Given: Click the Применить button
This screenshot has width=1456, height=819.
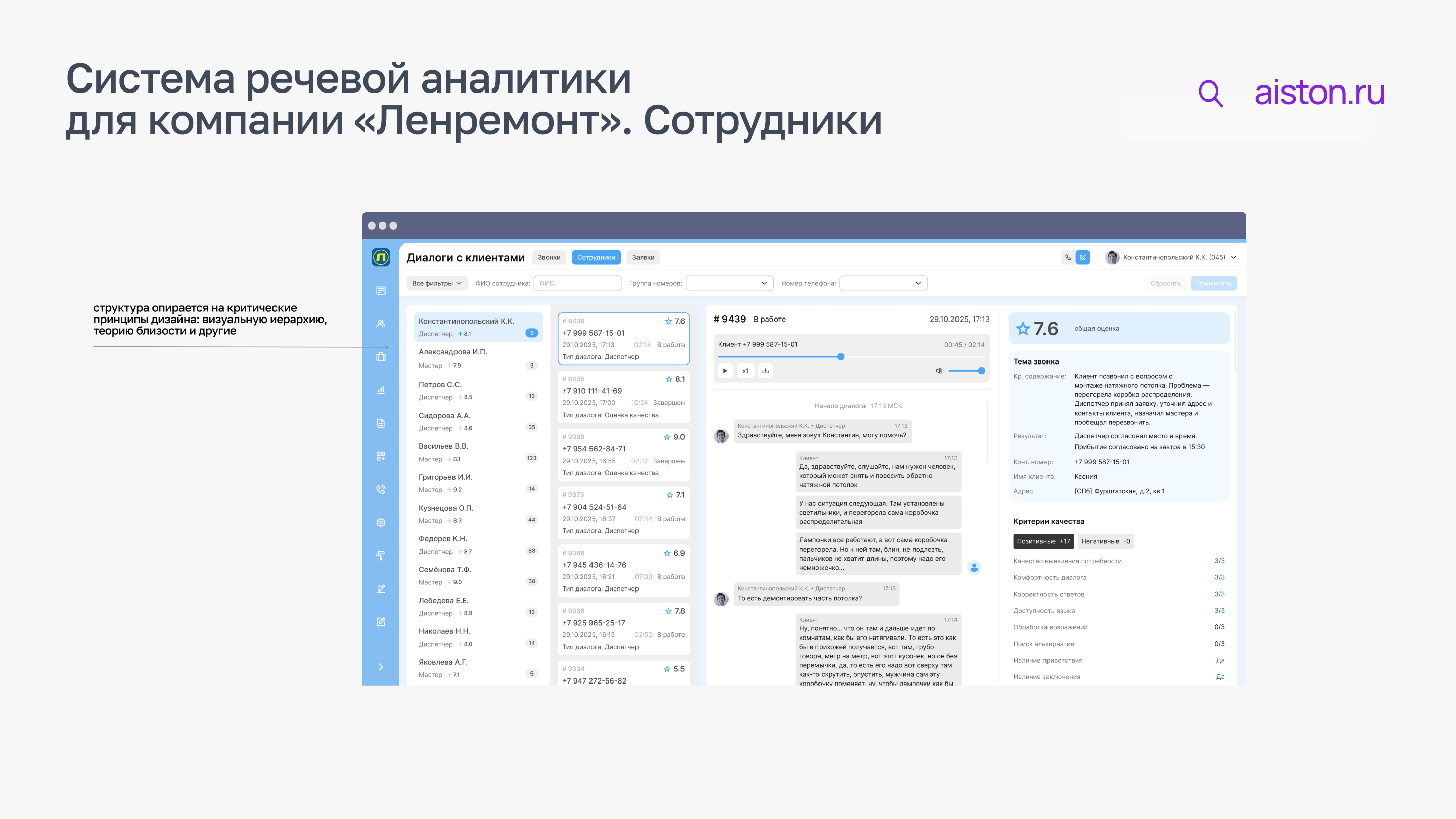Looking at the screenshot, I should click(x=1213, y=283).
